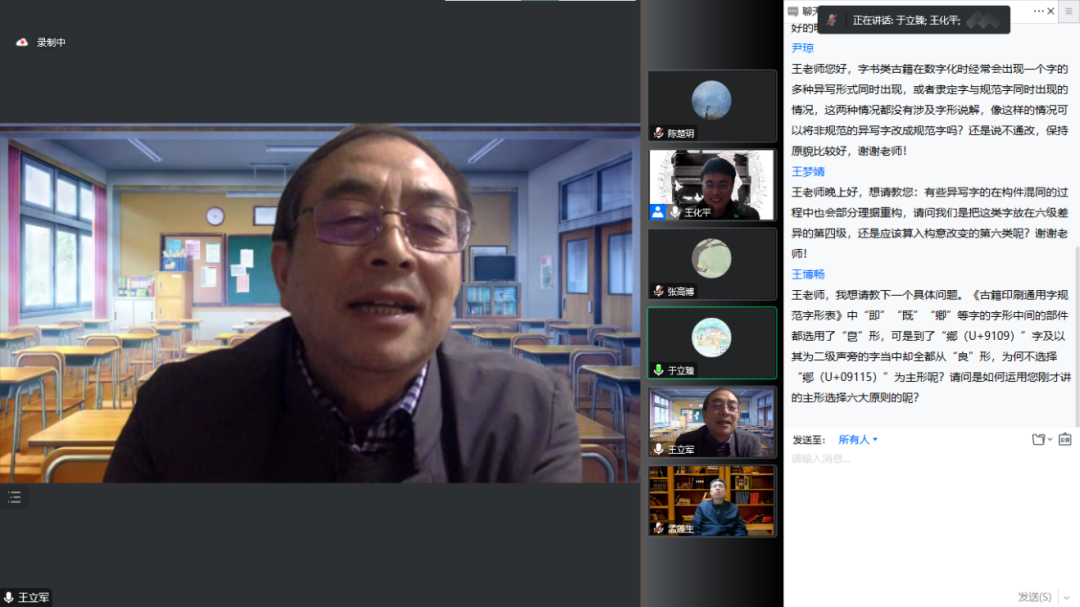Click the muted microphone icon in the speaking banner
The image size is (1080, 607).
[831, 20]
